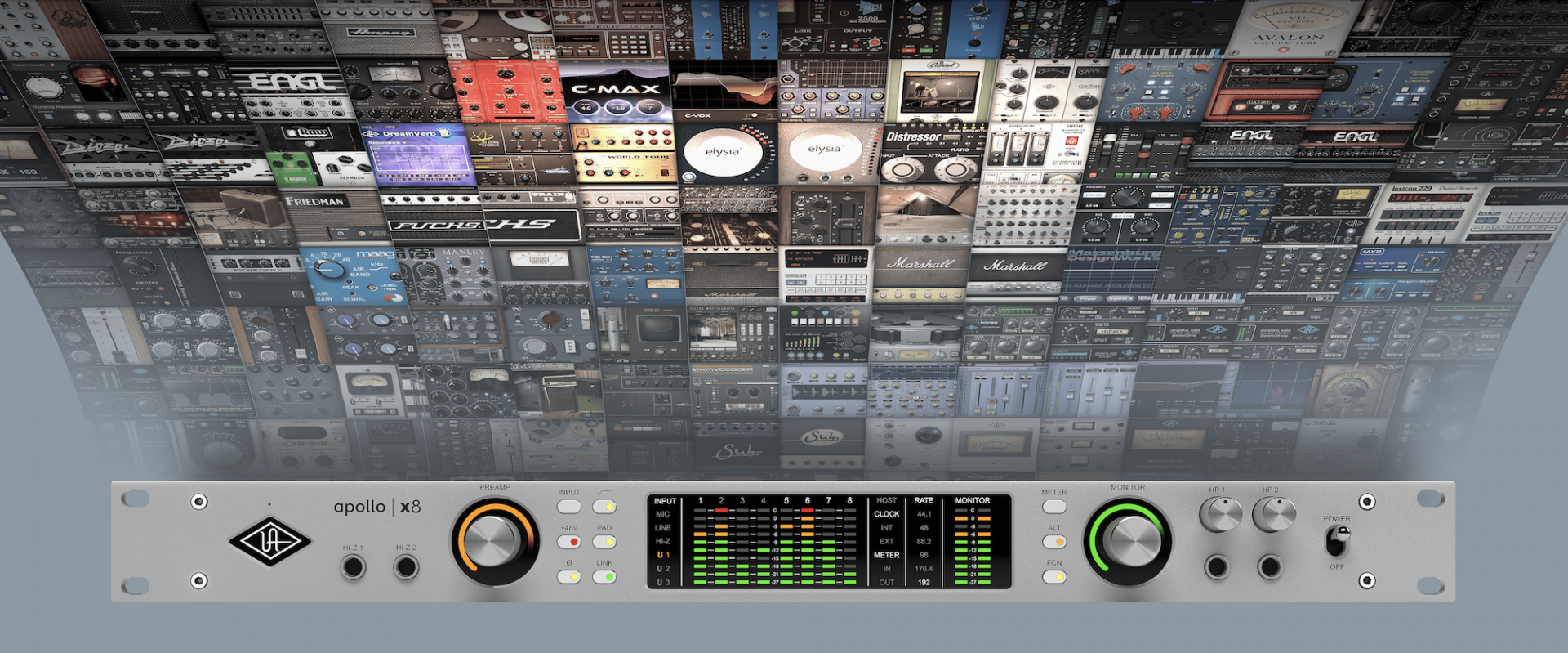Open the Capitol Chambers plugin thumbnail
Screen dimensions: 1568x653
(x=942, y=91)
